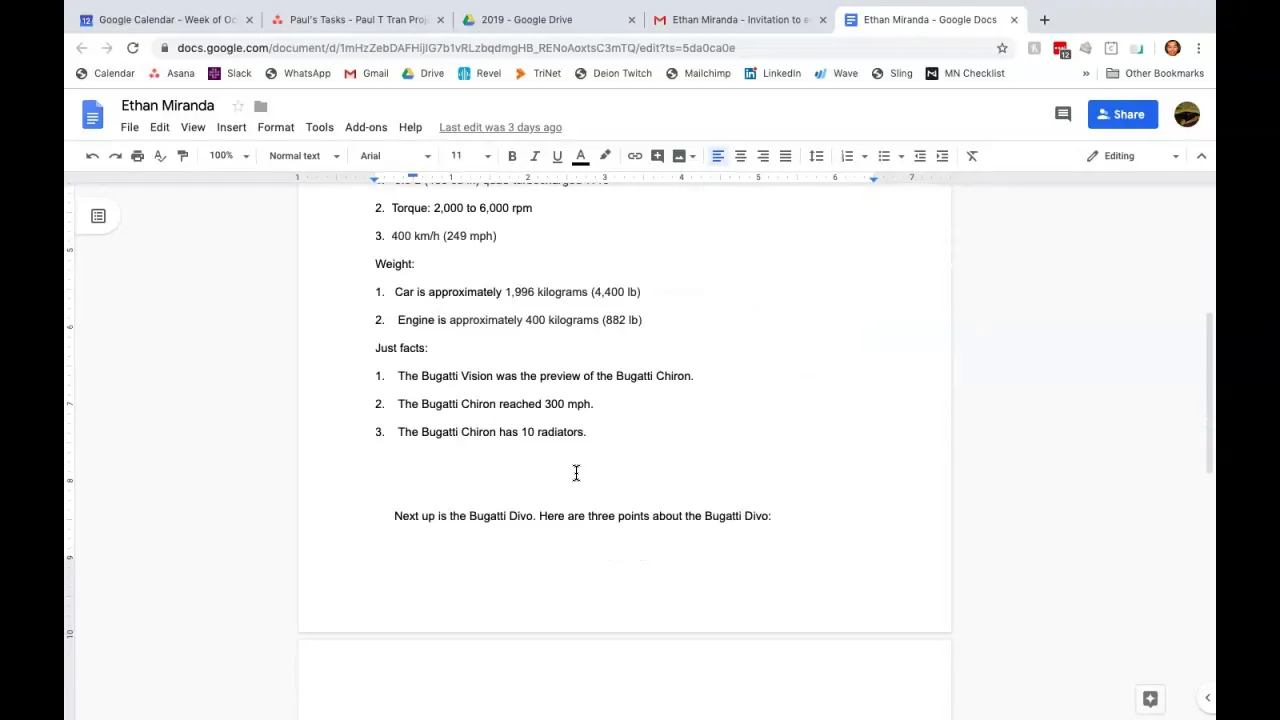Viewport: 1280px width, 720px height.
Task: Click the spelling and grammar check icon
Action: [160, 156]
